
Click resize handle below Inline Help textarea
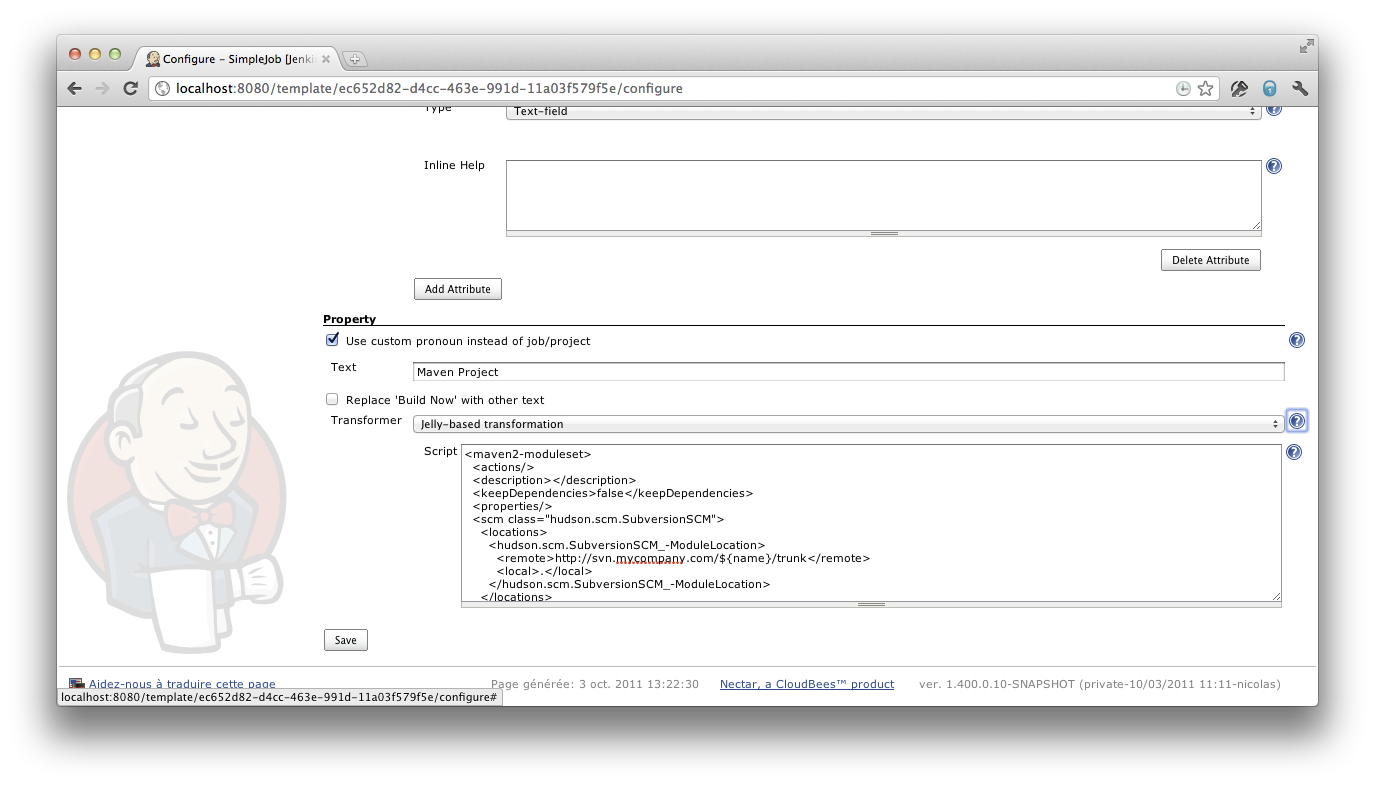click(884, 234)
